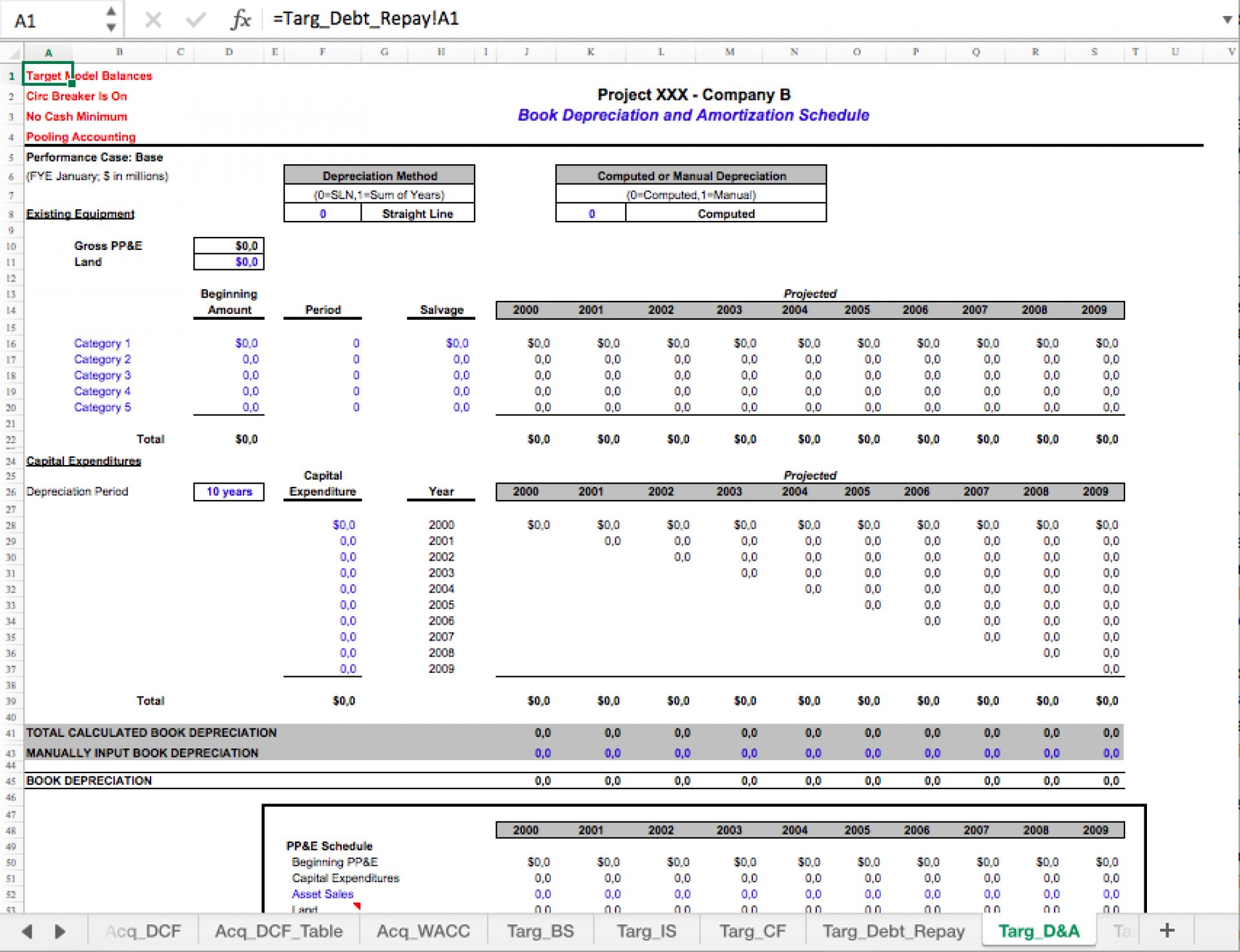Click 'Book Depreciation and Amortization Schedule' subtitle

(694, 115)
